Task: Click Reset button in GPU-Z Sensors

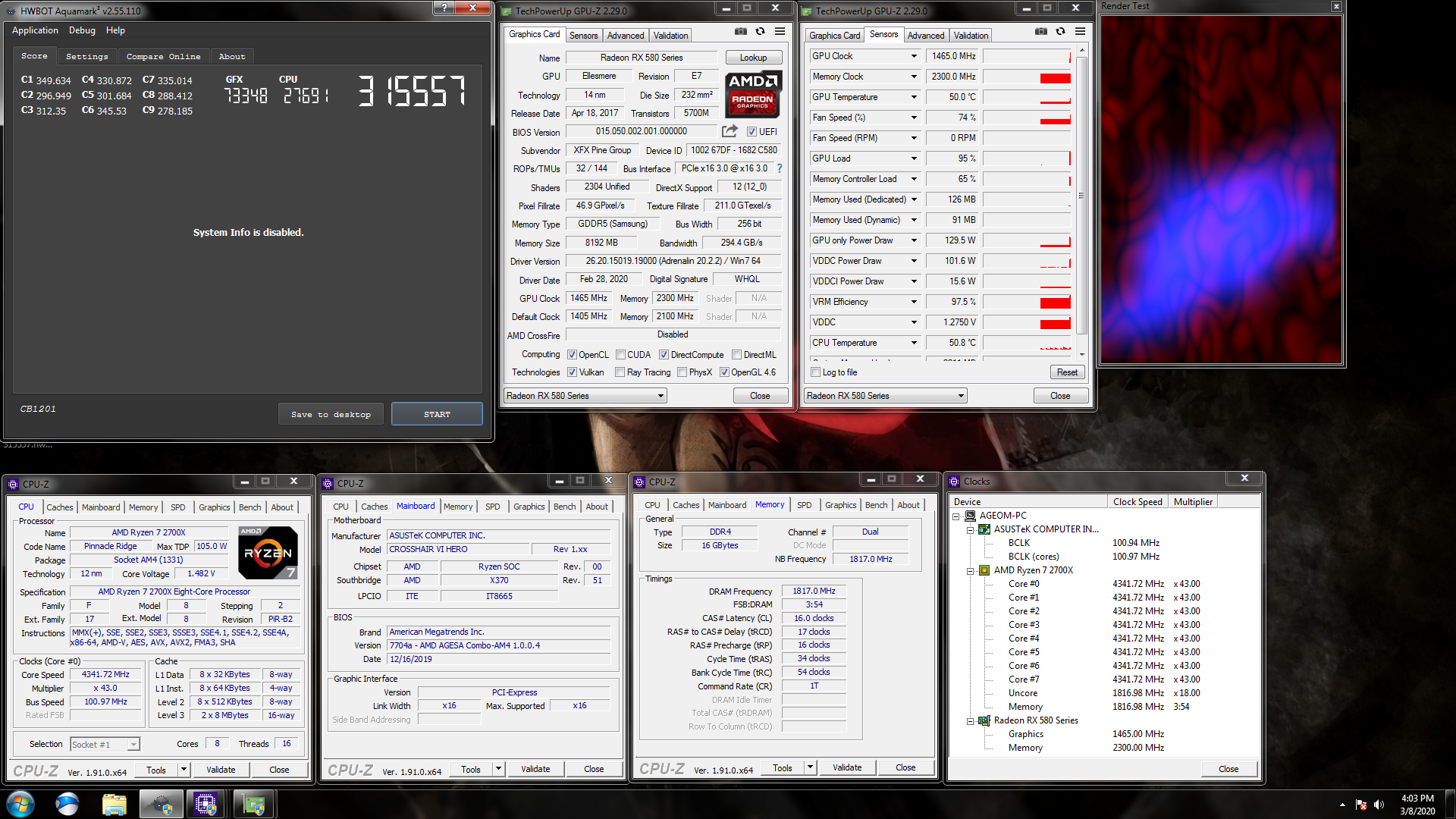Action: click(x=1067, y=372)
